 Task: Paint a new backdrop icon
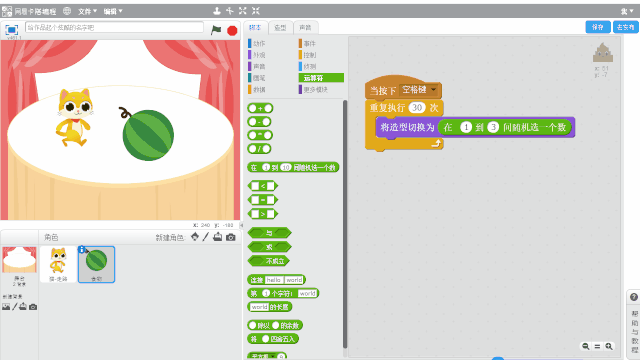15,307
